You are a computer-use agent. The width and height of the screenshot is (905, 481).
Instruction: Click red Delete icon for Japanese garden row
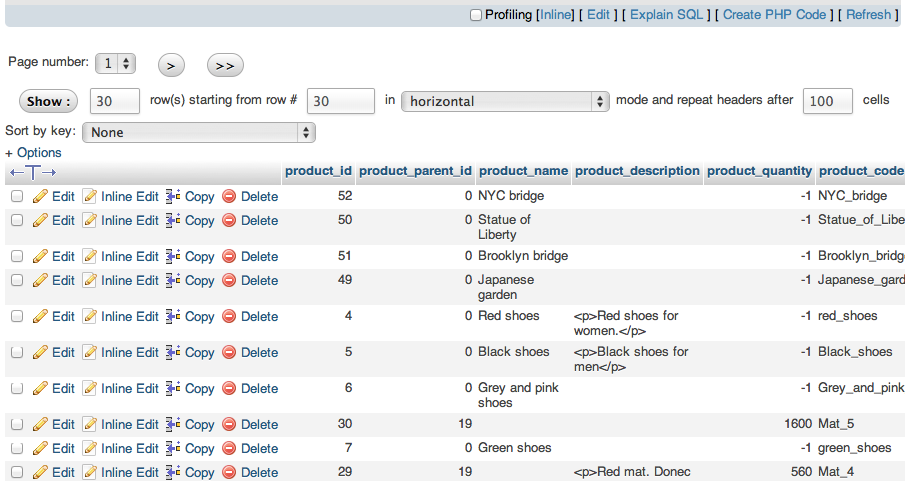[x=229, y=280]
